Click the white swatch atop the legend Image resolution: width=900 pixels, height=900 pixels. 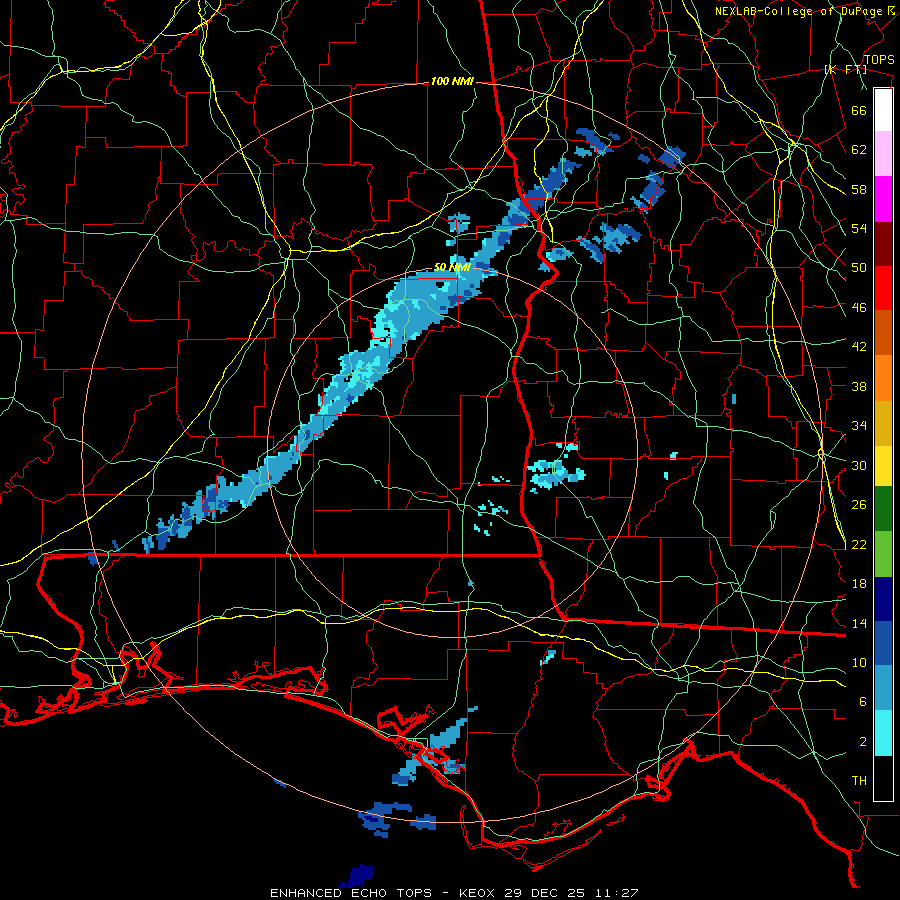(883, 110)
